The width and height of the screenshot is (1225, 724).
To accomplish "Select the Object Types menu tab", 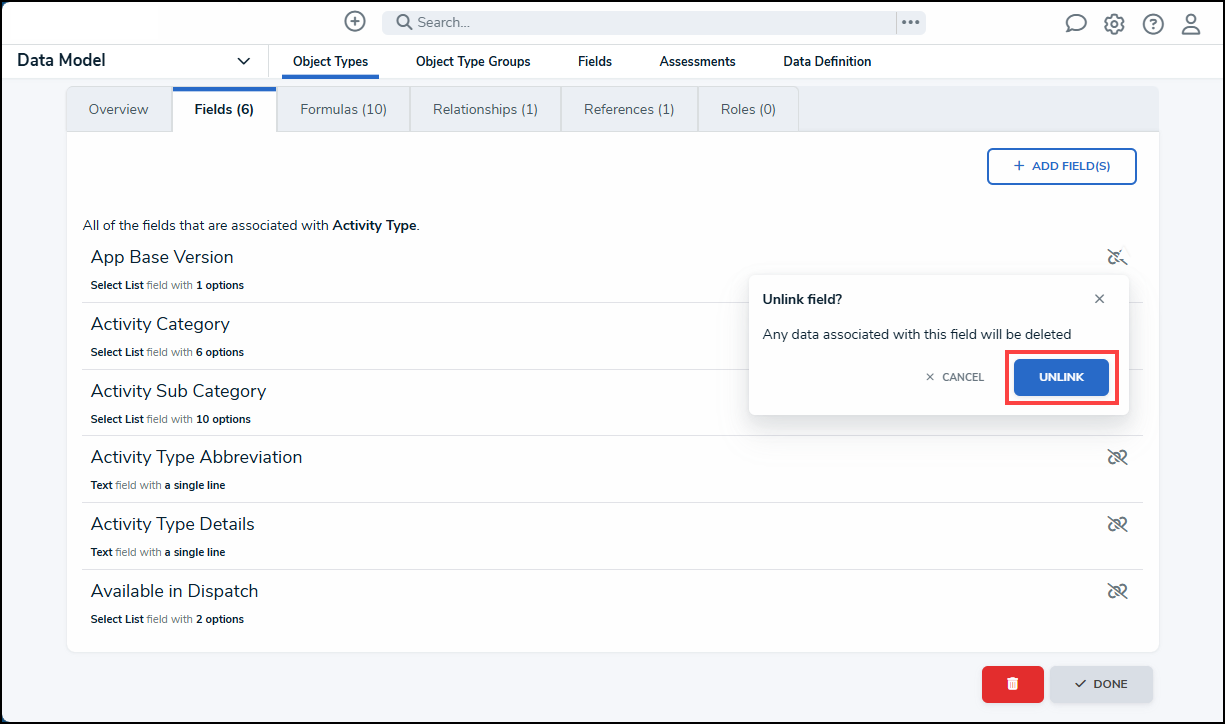I will click(x=330, y=61).
